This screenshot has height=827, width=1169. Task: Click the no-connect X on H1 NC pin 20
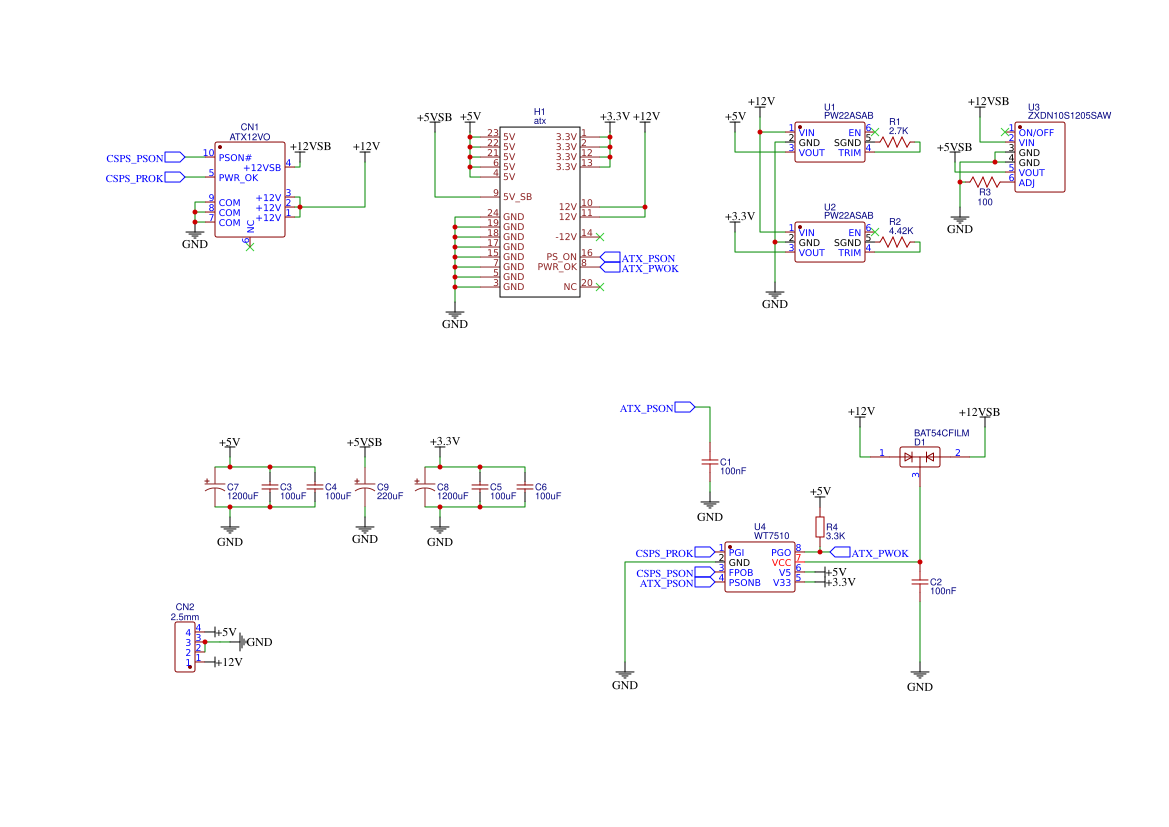(x=599, y=287)
